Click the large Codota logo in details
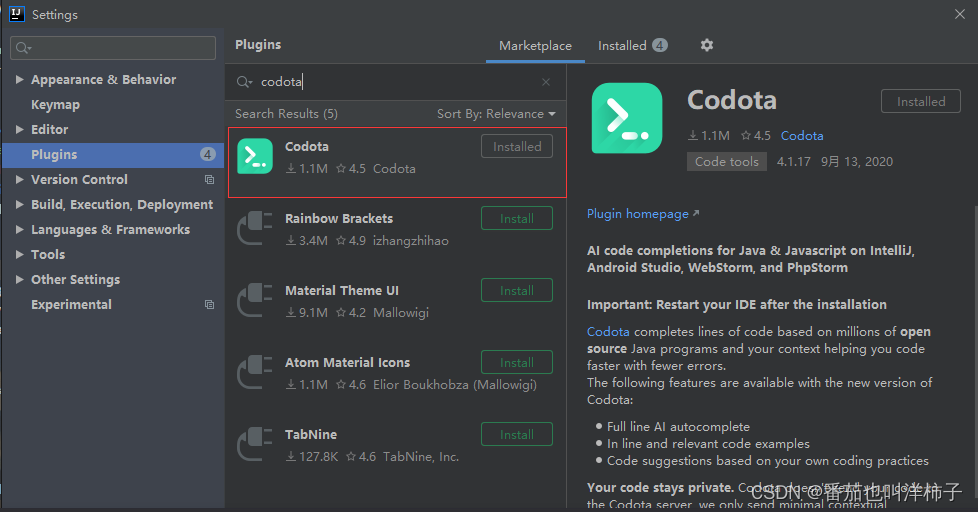The width and height of the screenshot is (978, 512). pyautogui.click(x=627, y=118)
